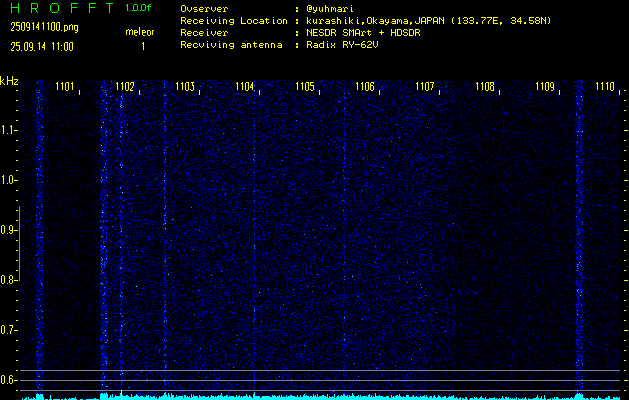629x400 pixels.
Task: Click the 1101 time marker
Action: point(65,86)
